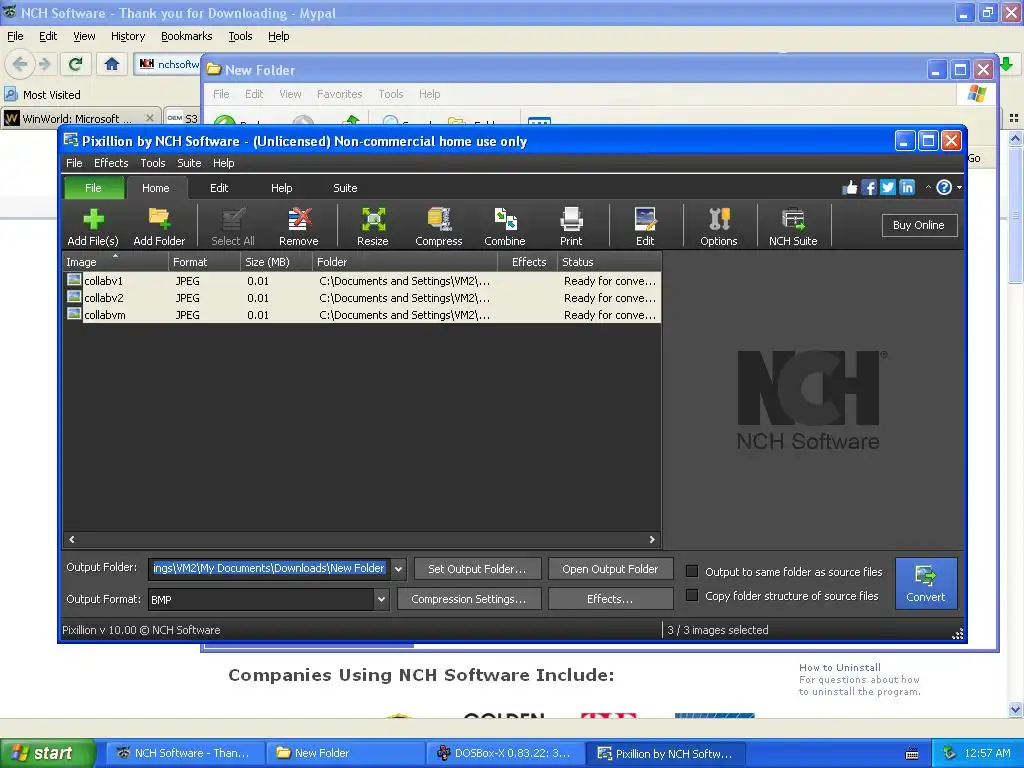Sort list by the Size (MB) column header
1024x768 pixels.
[276, 262]
